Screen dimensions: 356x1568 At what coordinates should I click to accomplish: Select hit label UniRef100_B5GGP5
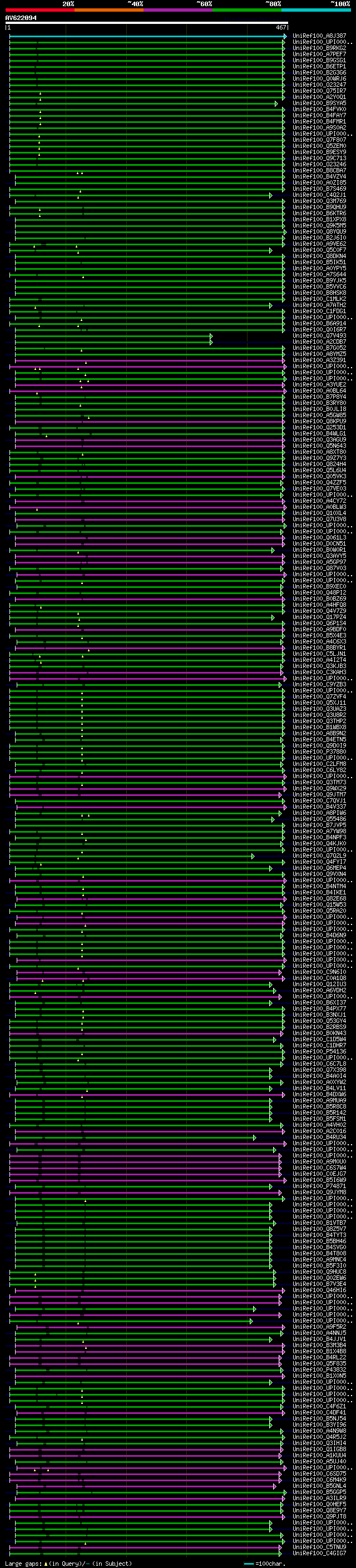(319, 1492)
